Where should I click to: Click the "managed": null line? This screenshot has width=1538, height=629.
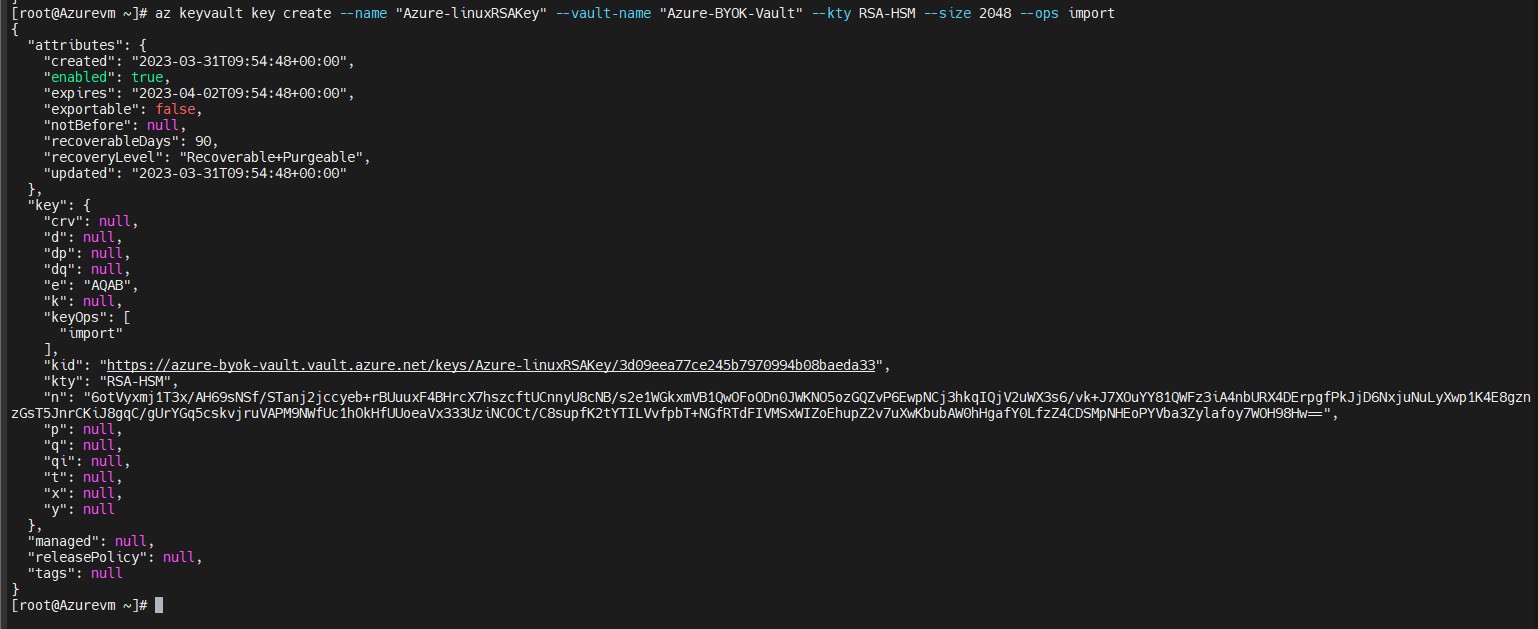(91, 541)
